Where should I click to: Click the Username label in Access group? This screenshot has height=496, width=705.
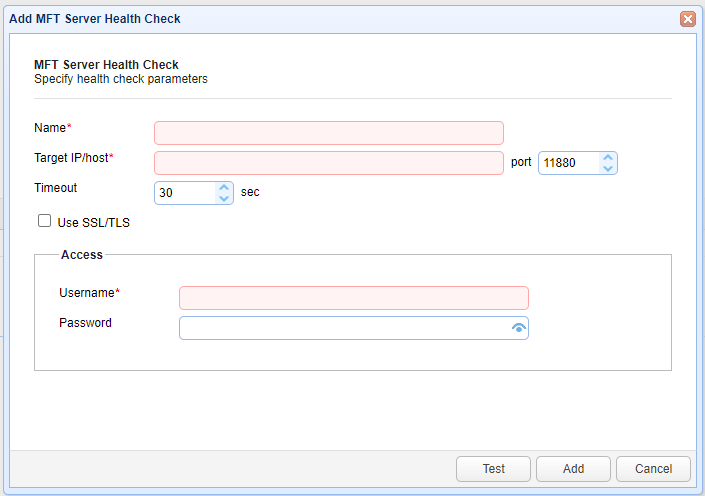tap(89, 293)
